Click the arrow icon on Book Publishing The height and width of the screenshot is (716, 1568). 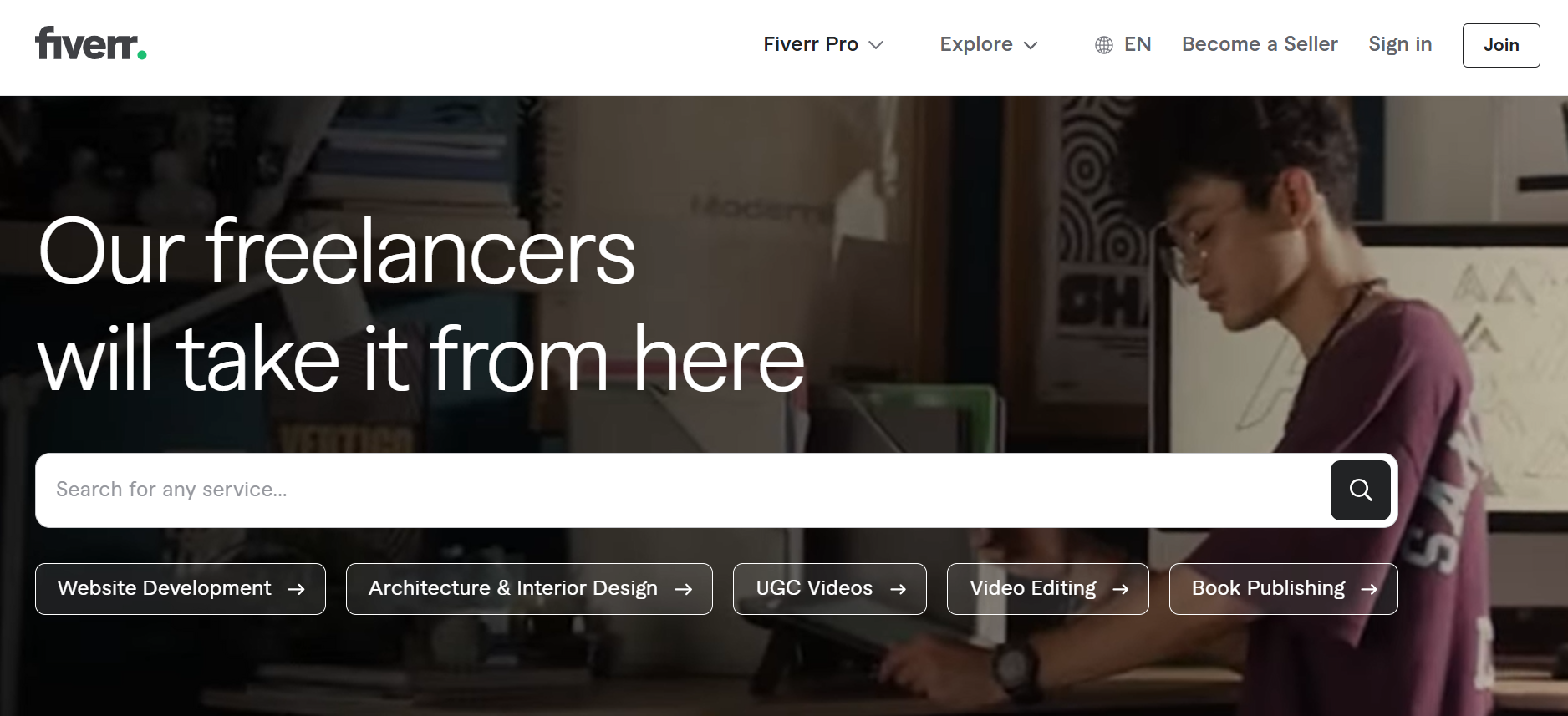[x=1368, y=589]
